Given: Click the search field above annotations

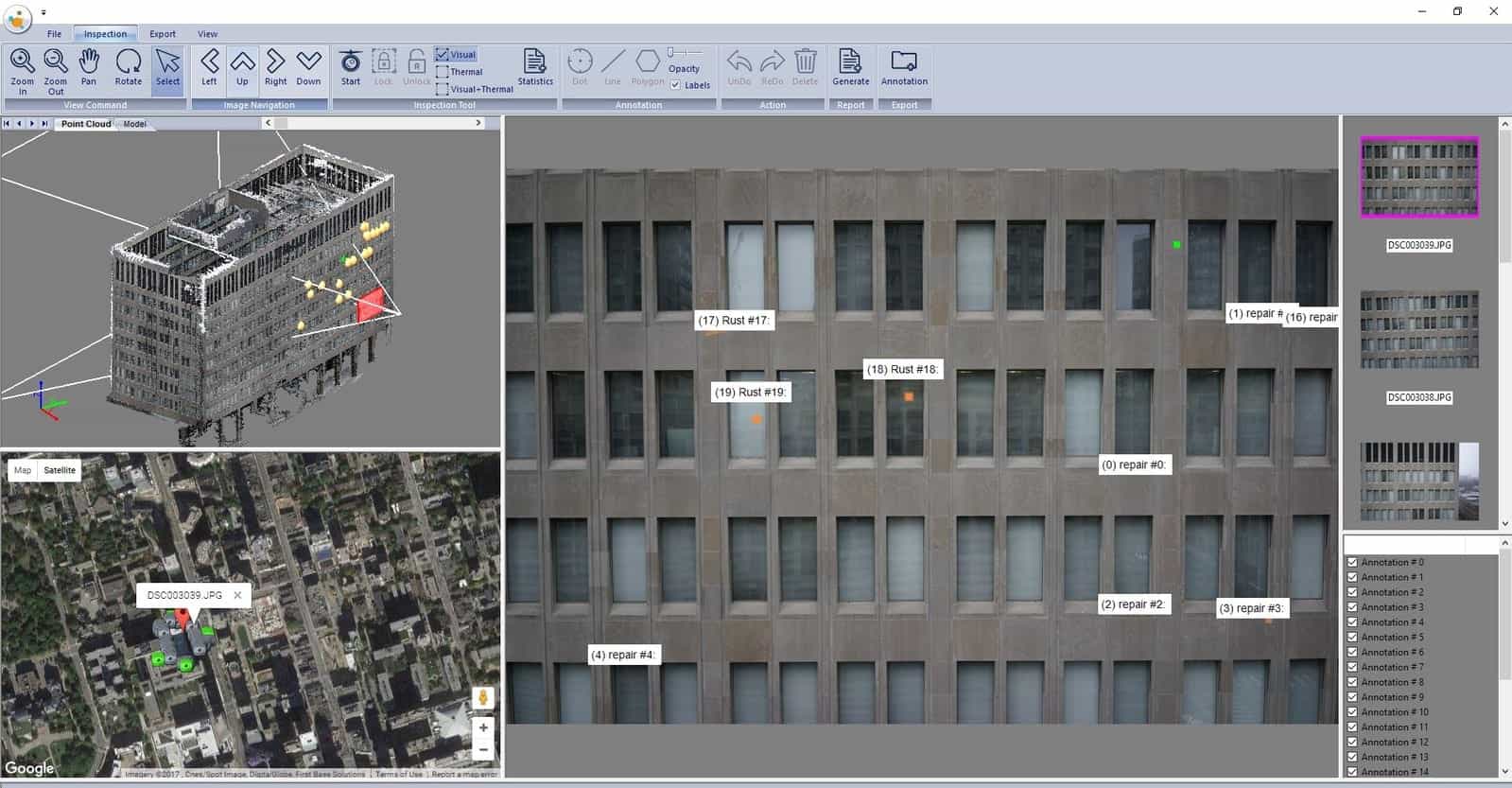Looking at the screenshot, I should pos(1421,544).
